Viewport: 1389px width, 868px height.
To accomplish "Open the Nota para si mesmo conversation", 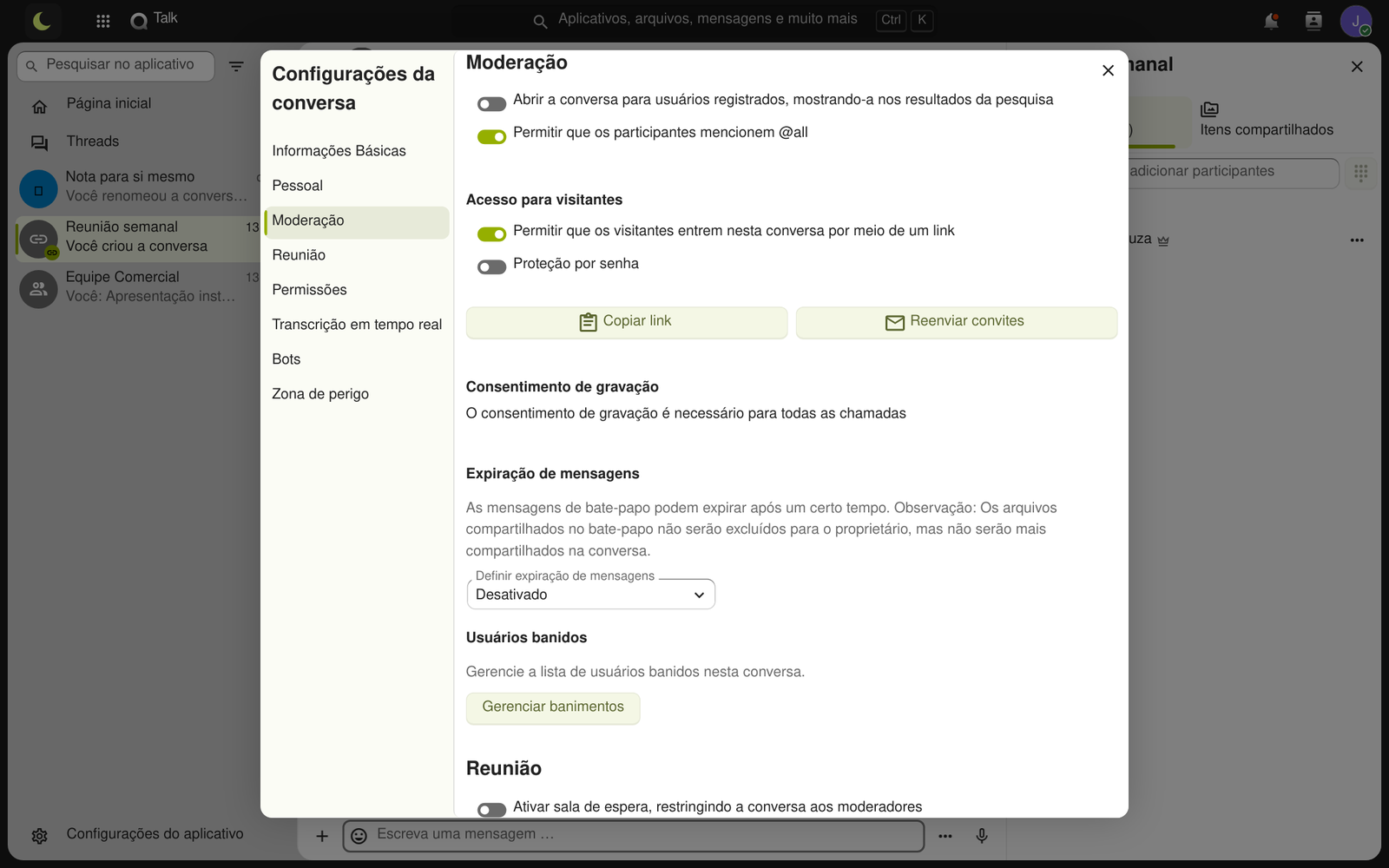I will (139, 187).
